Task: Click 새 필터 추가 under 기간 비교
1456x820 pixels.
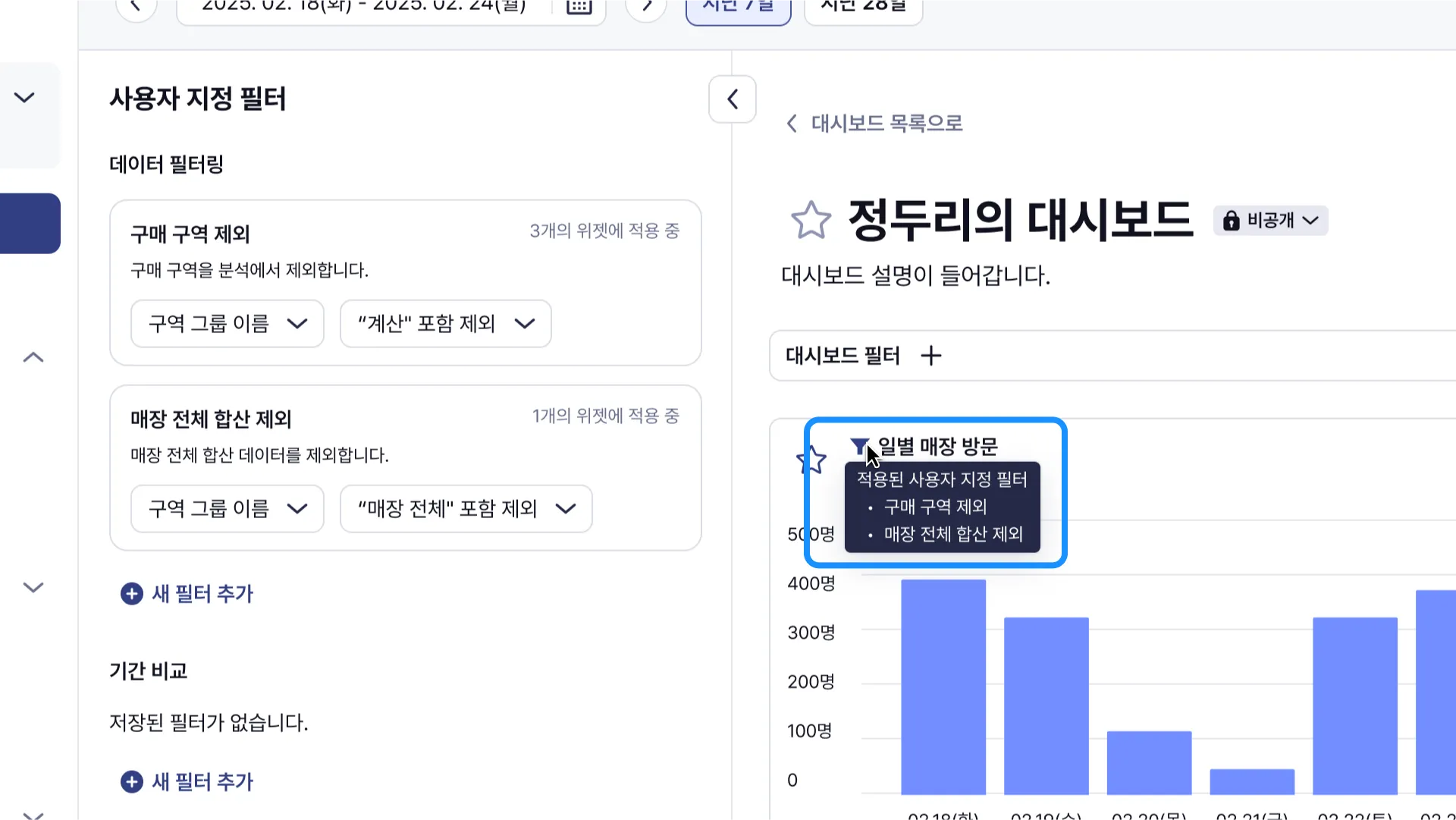Action: click(x=187, y=782)
